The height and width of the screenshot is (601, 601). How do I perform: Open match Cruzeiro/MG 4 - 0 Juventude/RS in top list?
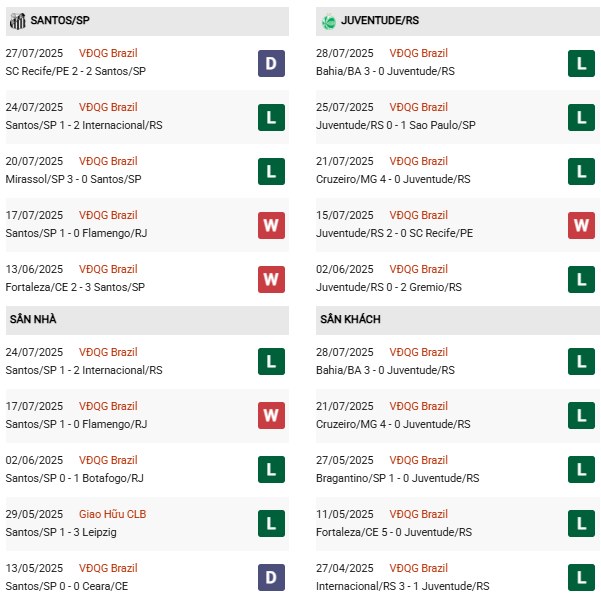389,179
